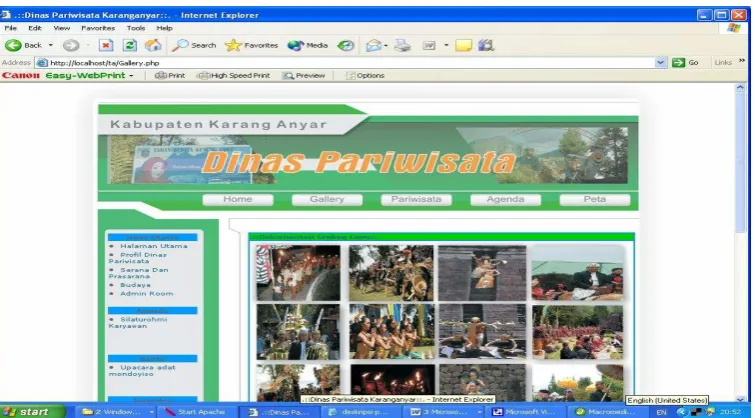Open the Admin Room sidebar link
Image resolution: width=755 pixels, height=418 pixels.
click(146, 294)
